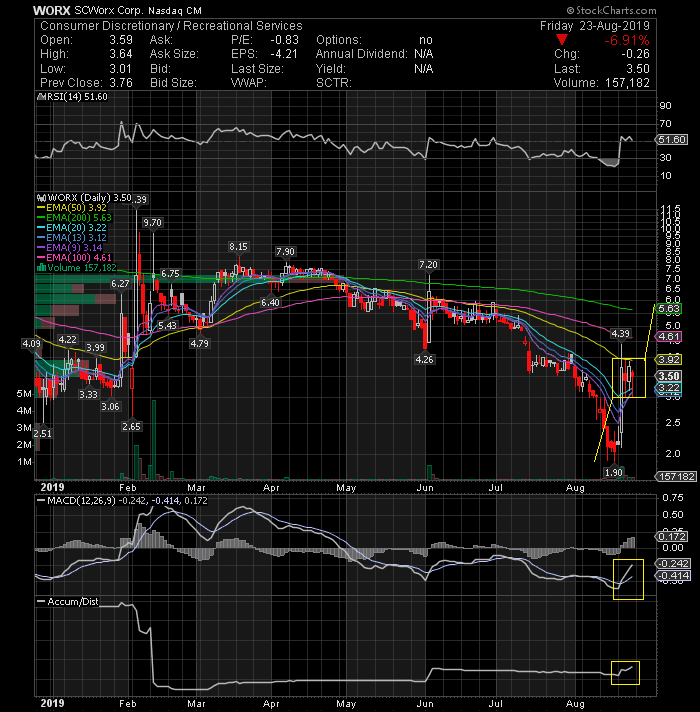The width and height of the screenshot is (700, 712).
Task: Select the Open value 3.59
Action: point(121,40)
